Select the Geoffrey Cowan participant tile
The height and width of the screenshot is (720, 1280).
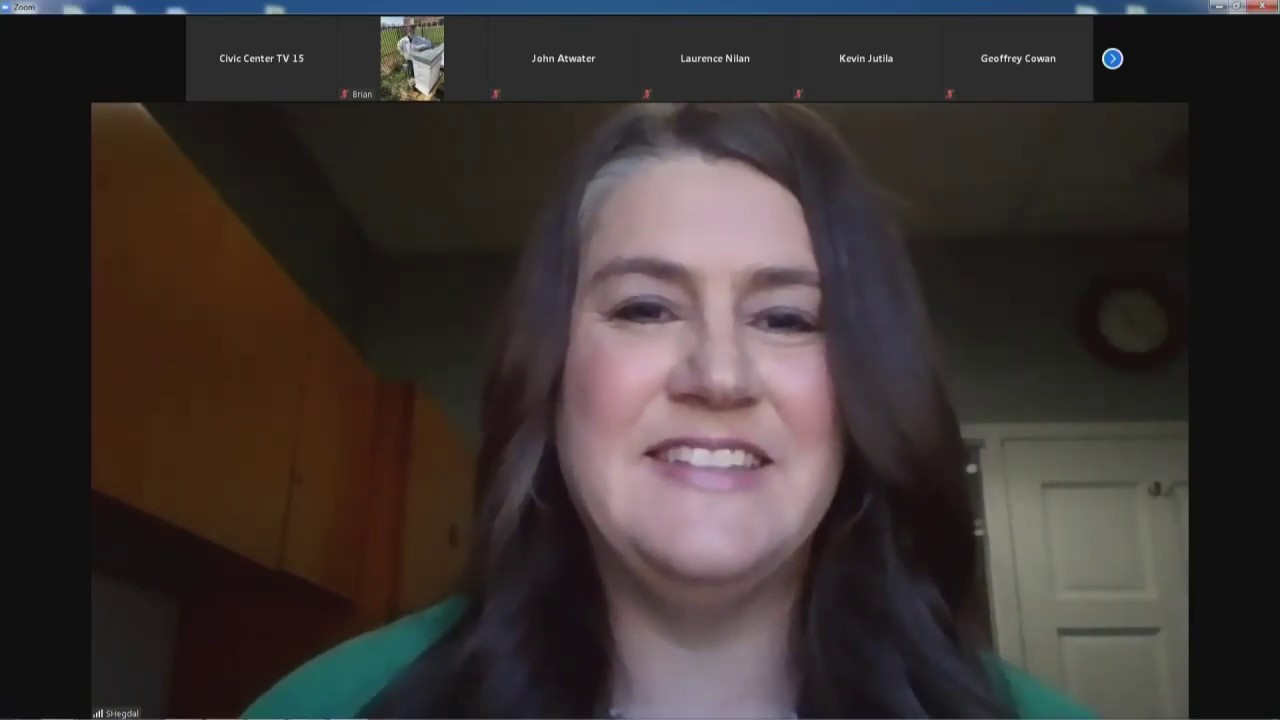[1018, 58]
